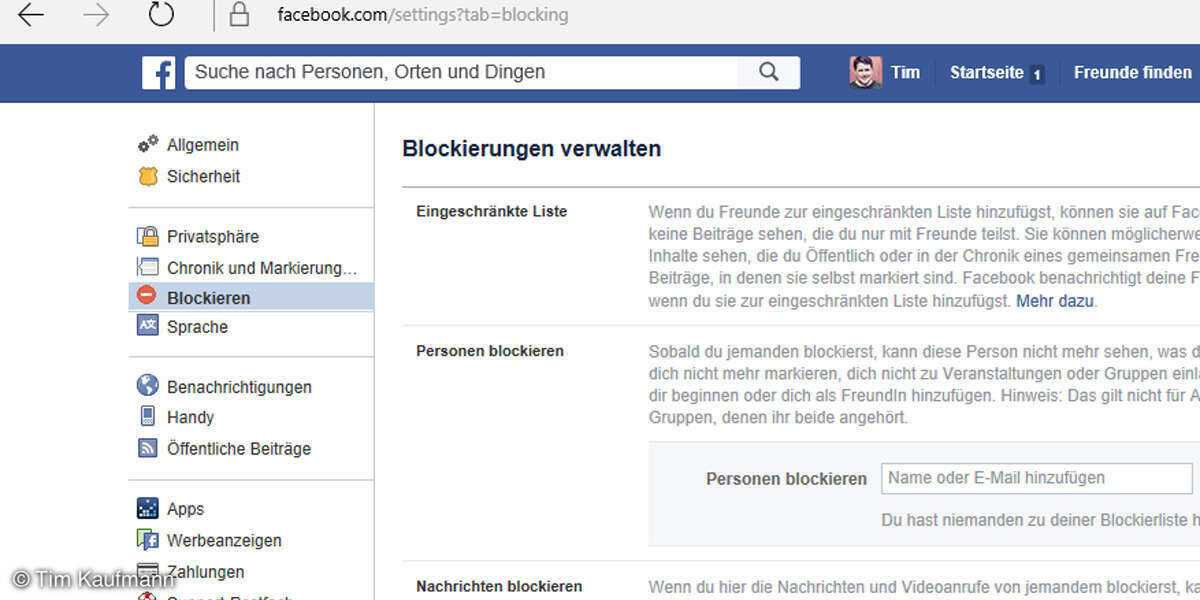Click the browser back arrow
Image resolution: width=1200 pixels, height=600 pixels.
pyautogui.click(x=31, y=15)
